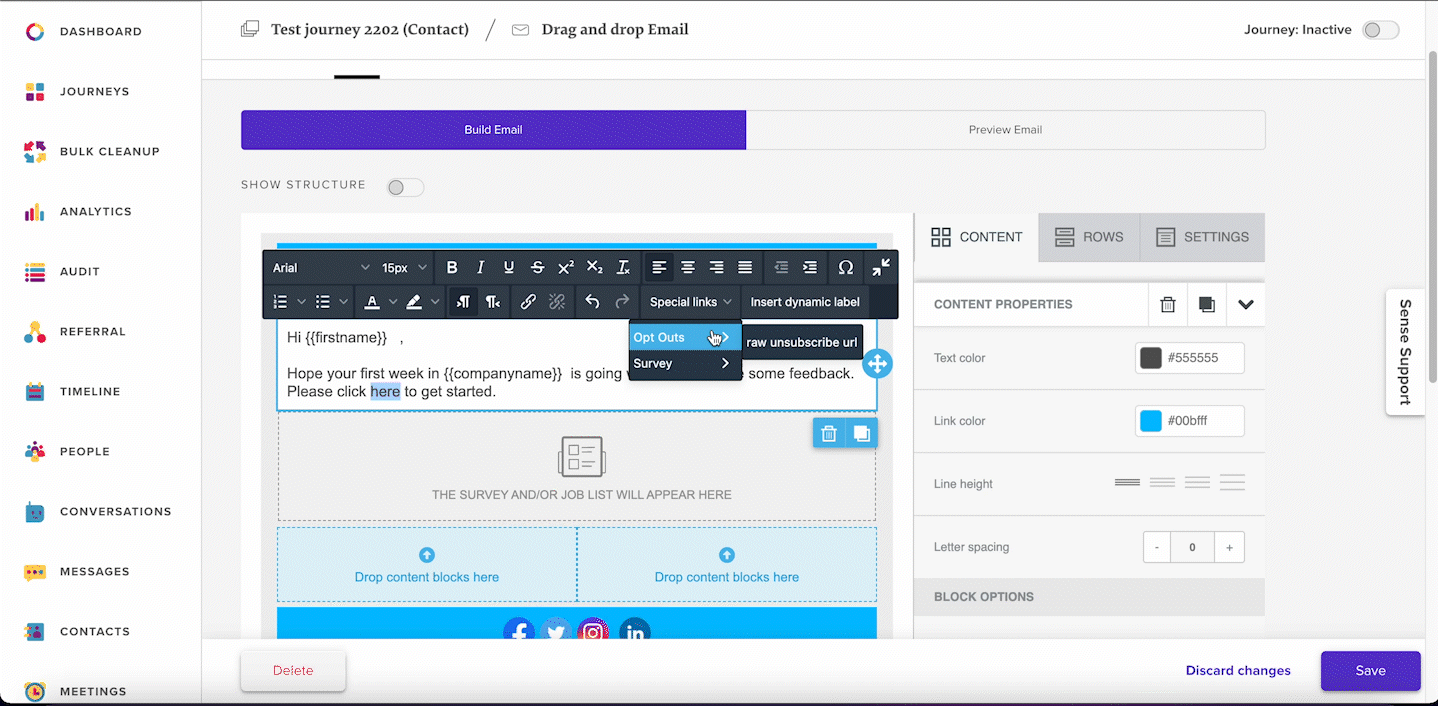Select the third line height option
The image size is (1438, 706).
point(1197,483)
